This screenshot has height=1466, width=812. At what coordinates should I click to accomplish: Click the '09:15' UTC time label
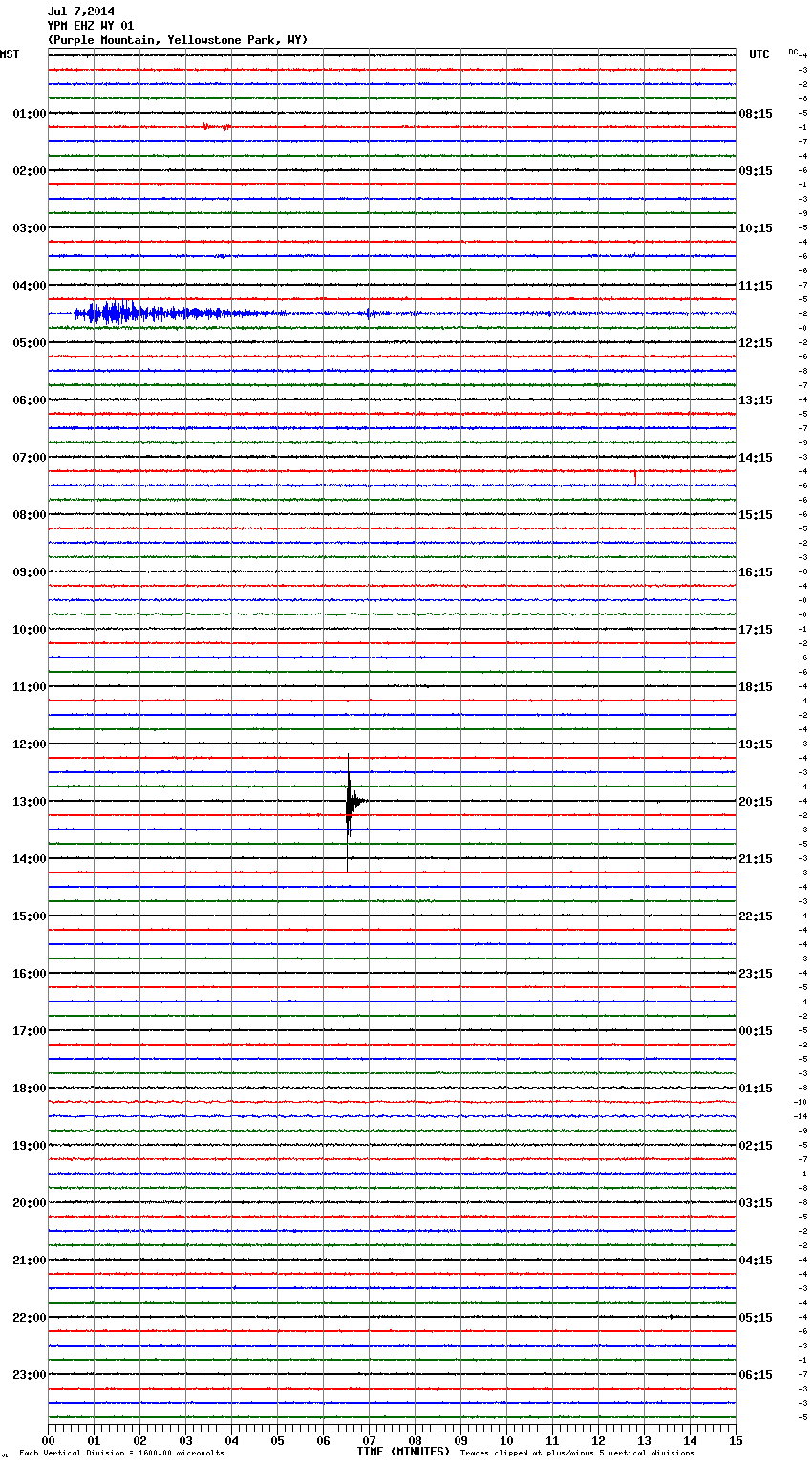(756, 171)
